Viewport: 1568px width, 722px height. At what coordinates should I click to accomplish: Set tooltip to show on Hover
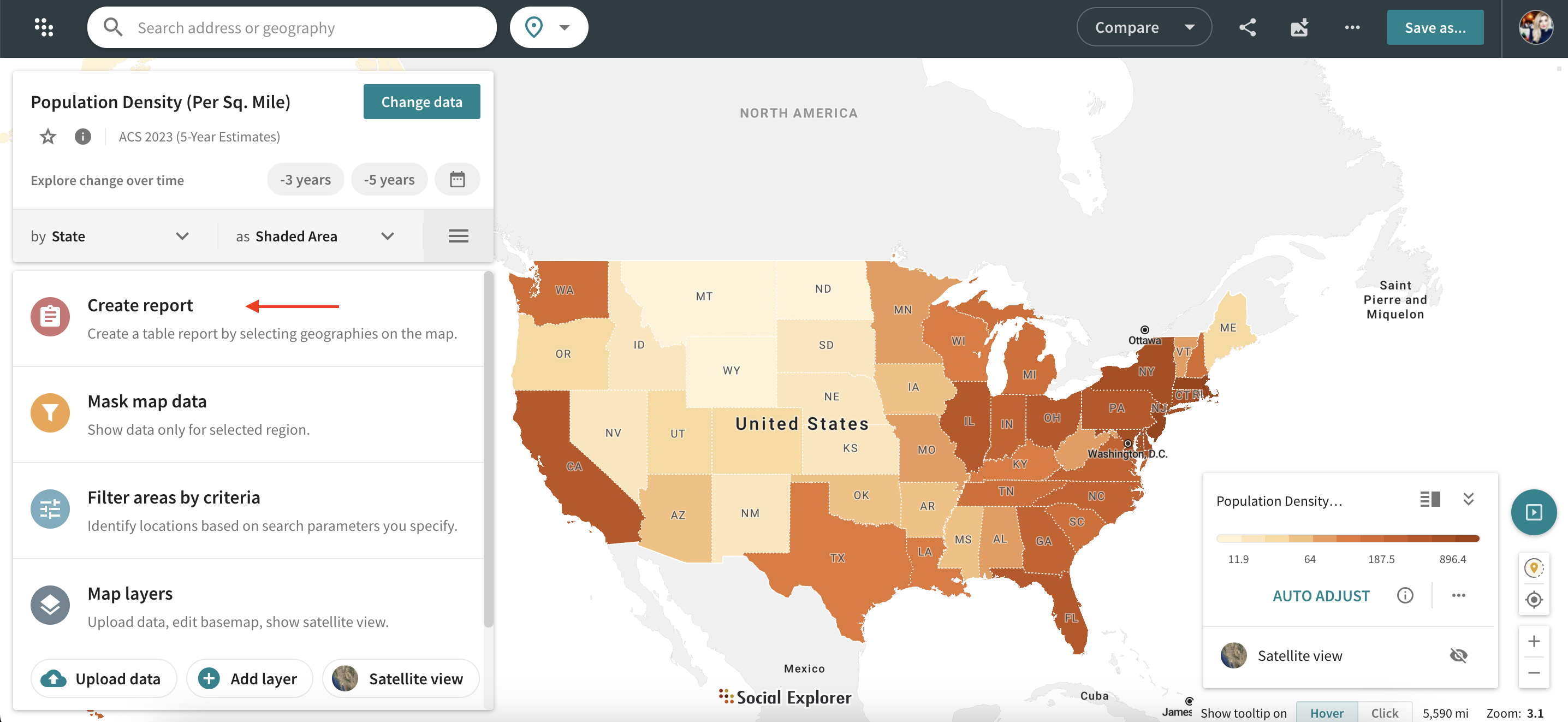pyautogui.click(x=1326, y=713)
